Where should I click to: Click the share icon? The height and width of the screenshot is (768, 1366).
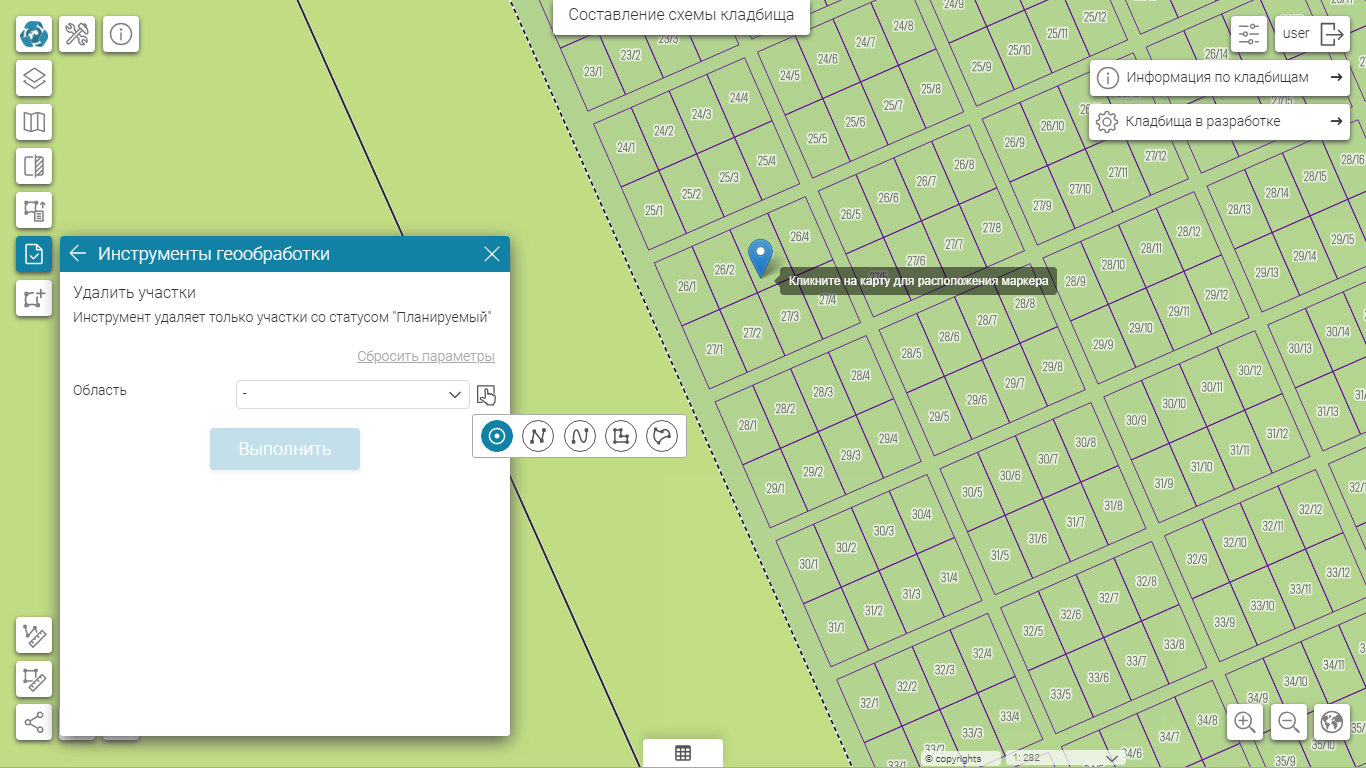pyautogui.click(x=34, y=722)
